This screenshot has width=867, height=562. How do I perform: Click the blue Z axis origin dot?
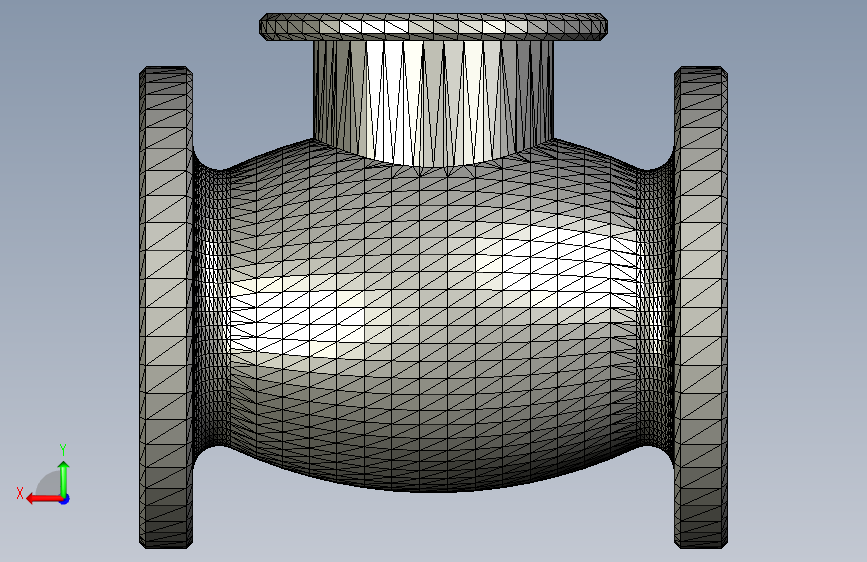tap(65, 499)
